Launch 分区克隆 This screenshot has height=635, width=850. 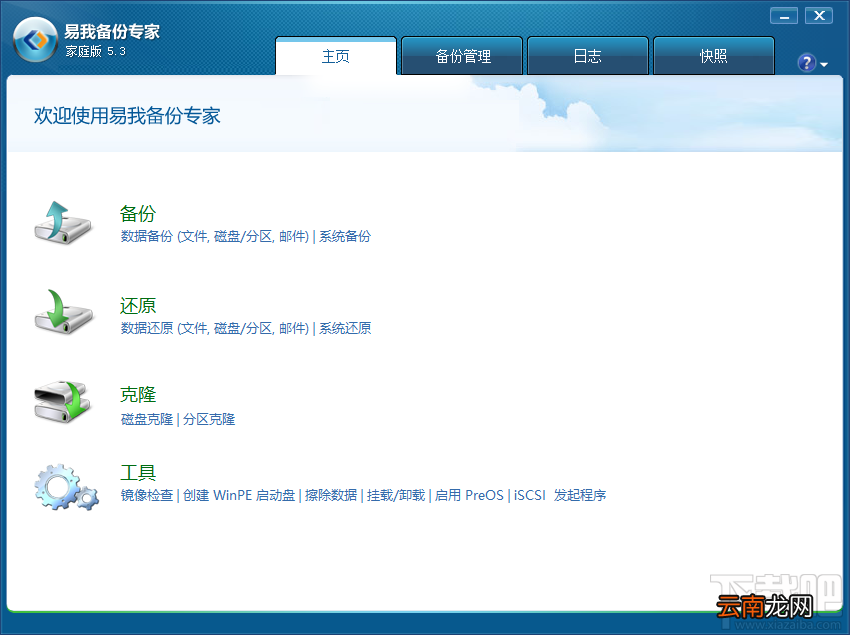[209, 419]
